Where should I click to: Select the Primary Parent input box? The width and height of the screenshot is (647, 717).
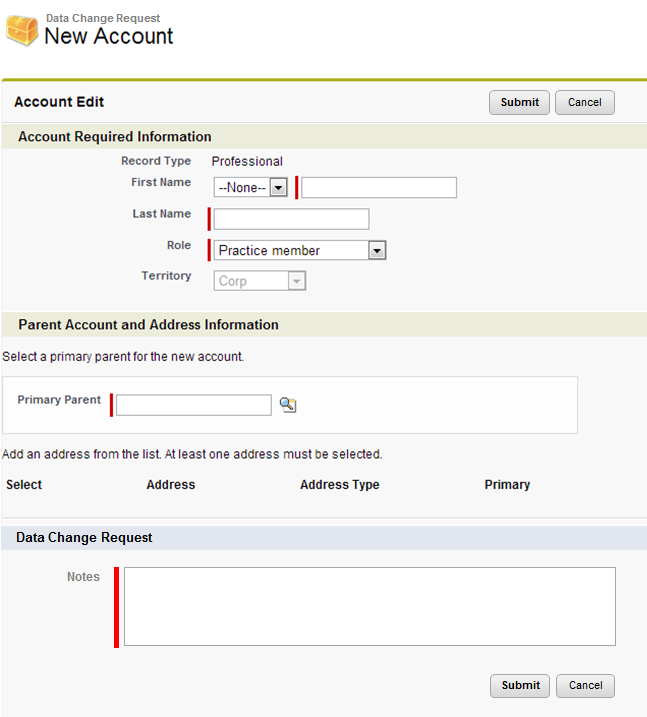pos(193,404)
